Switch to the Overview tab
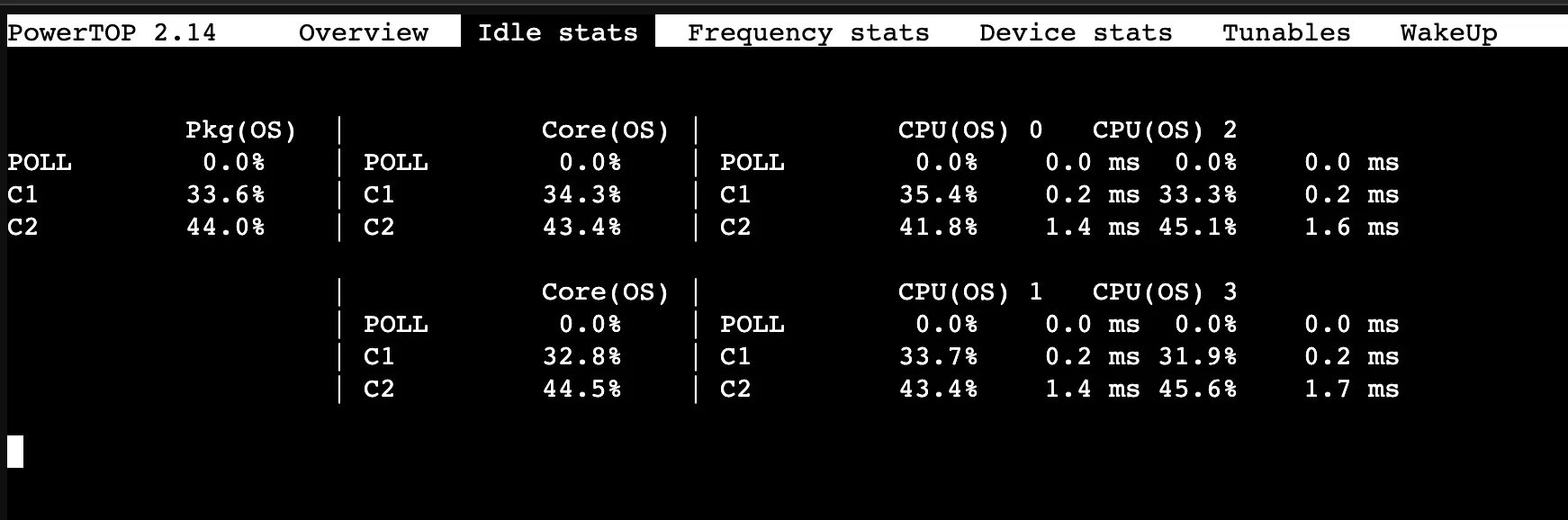Screen dimensions: 1568x520 click(x=363, y=32)
